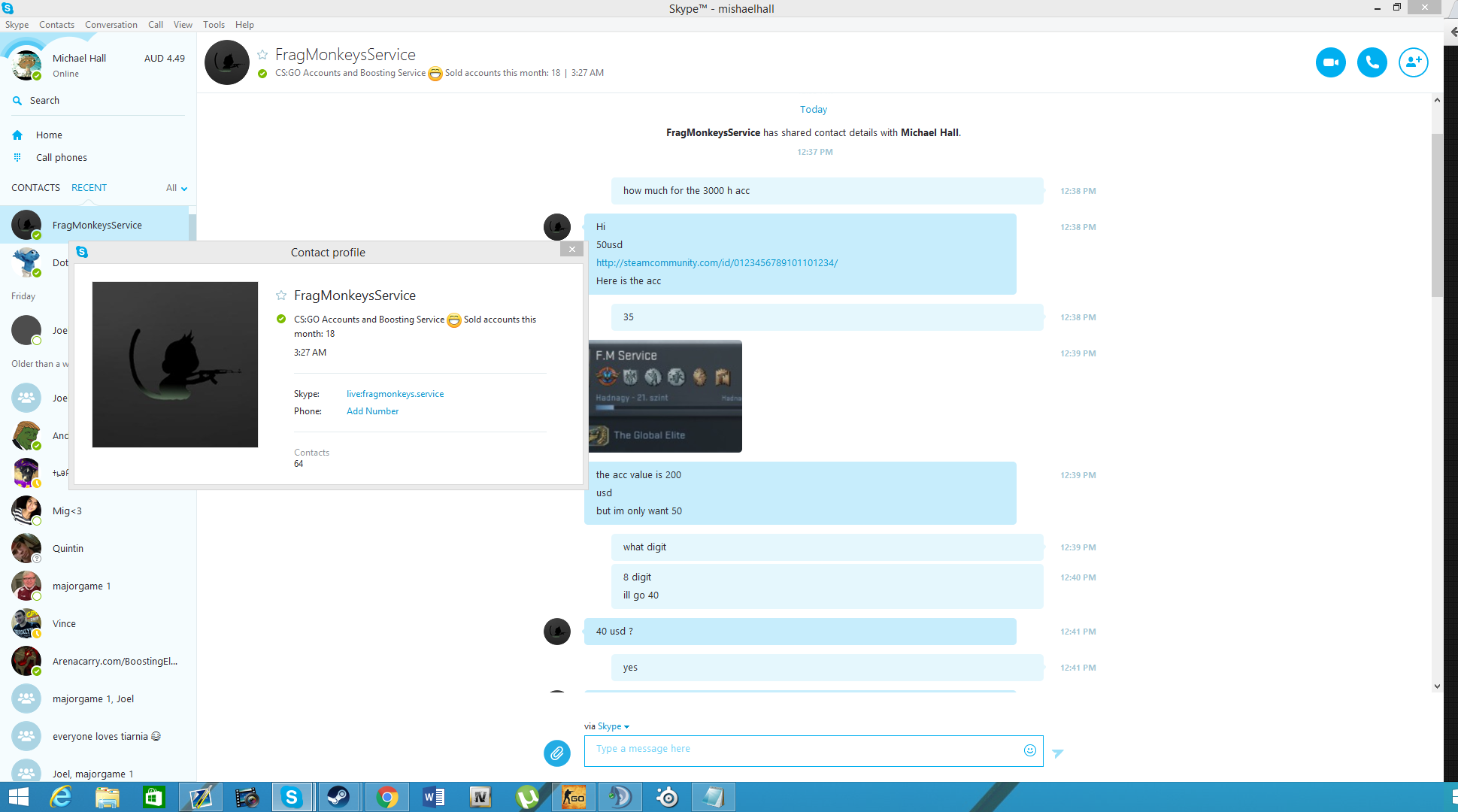Toggle favorite star in Contact profile
The image size is (1458, 812).
point(281,295)
